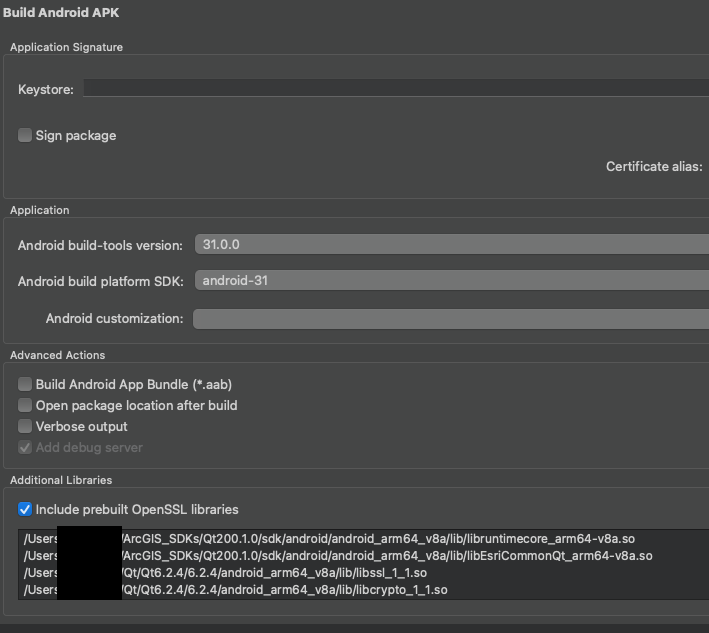Turn on Verbose output checkbox
The width and height of the screenshot is (709, 633).
pyautogui.click(x=25, y=426)
